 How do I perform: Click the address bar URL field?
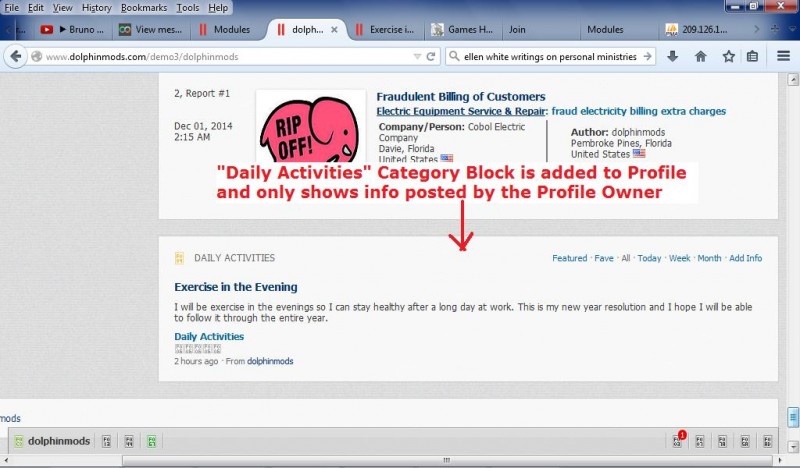pyautogui.click(x=224, y=57)
